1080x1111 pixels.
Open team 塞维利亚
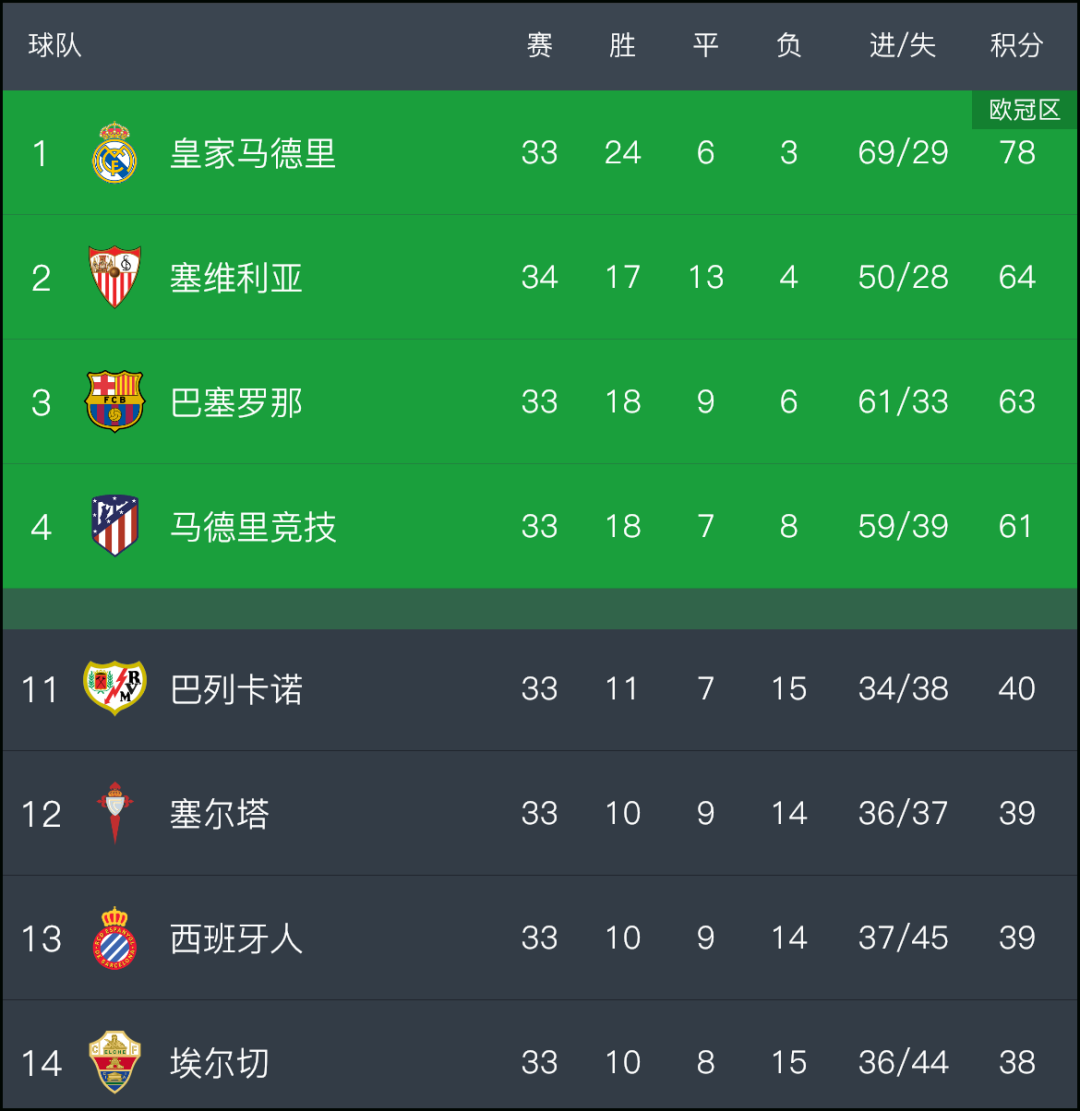236,278
